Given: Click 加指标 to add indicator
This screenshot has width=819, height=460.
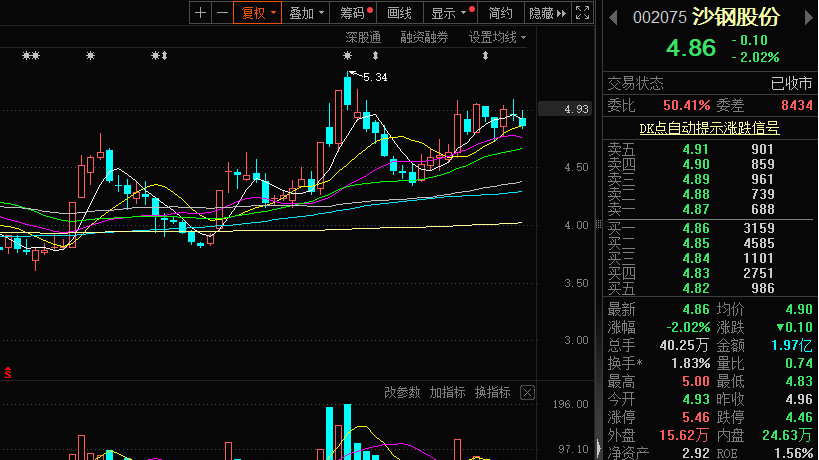Looking at the screenshot, I should click(x=447, y=393).
